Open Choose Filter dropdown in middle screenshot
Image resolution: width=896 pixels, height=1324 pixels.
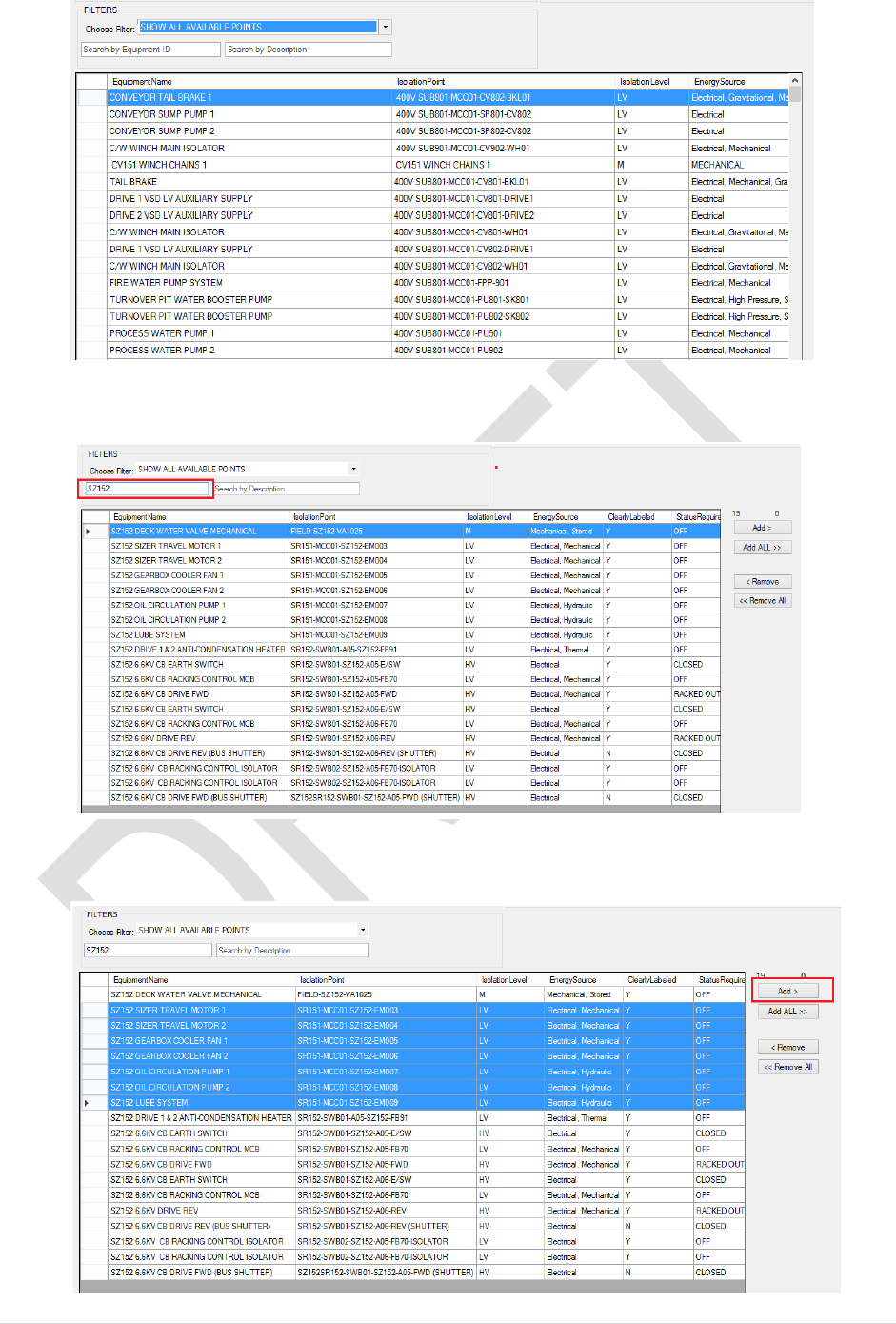354,469
